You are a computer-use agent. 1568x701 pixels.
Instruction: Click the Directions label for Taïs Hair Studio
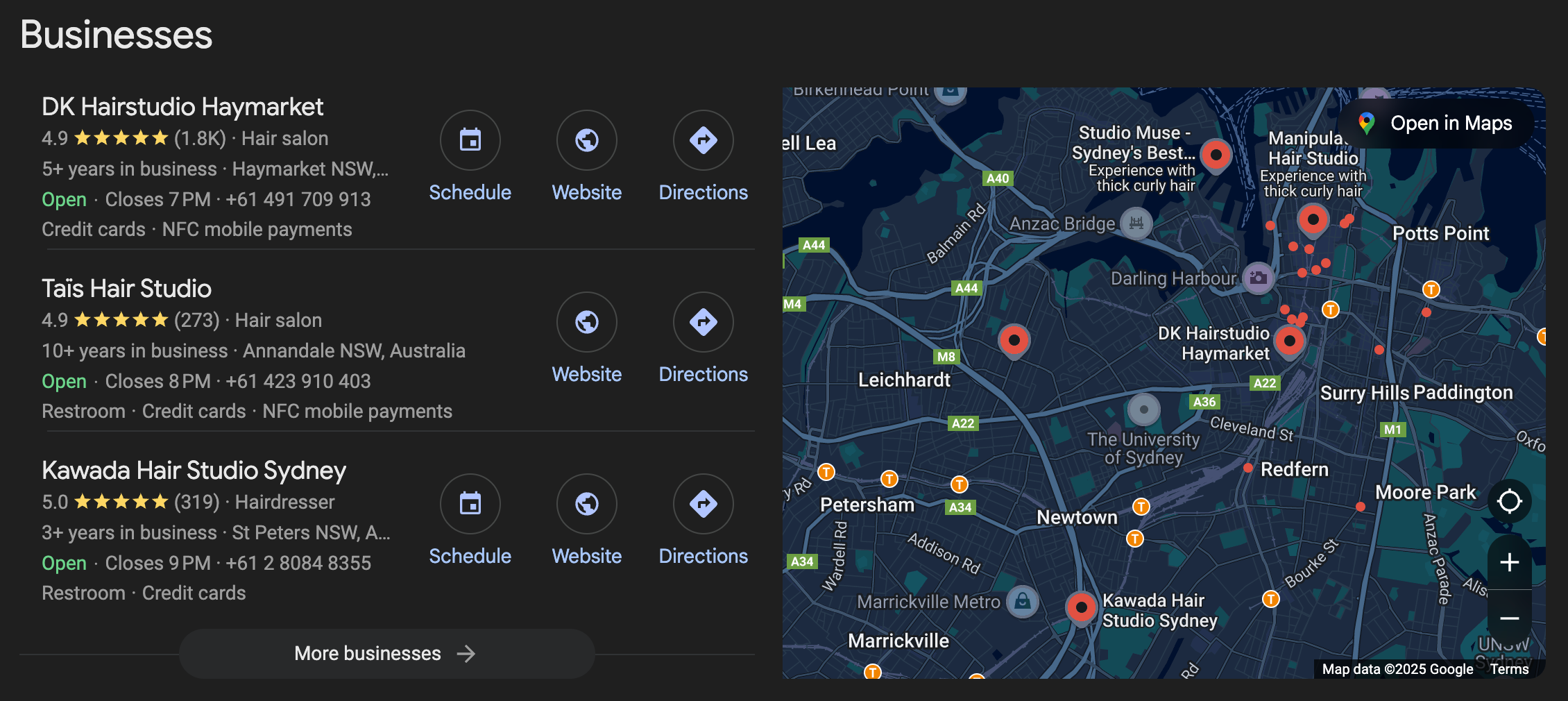[x=704, y=374]
